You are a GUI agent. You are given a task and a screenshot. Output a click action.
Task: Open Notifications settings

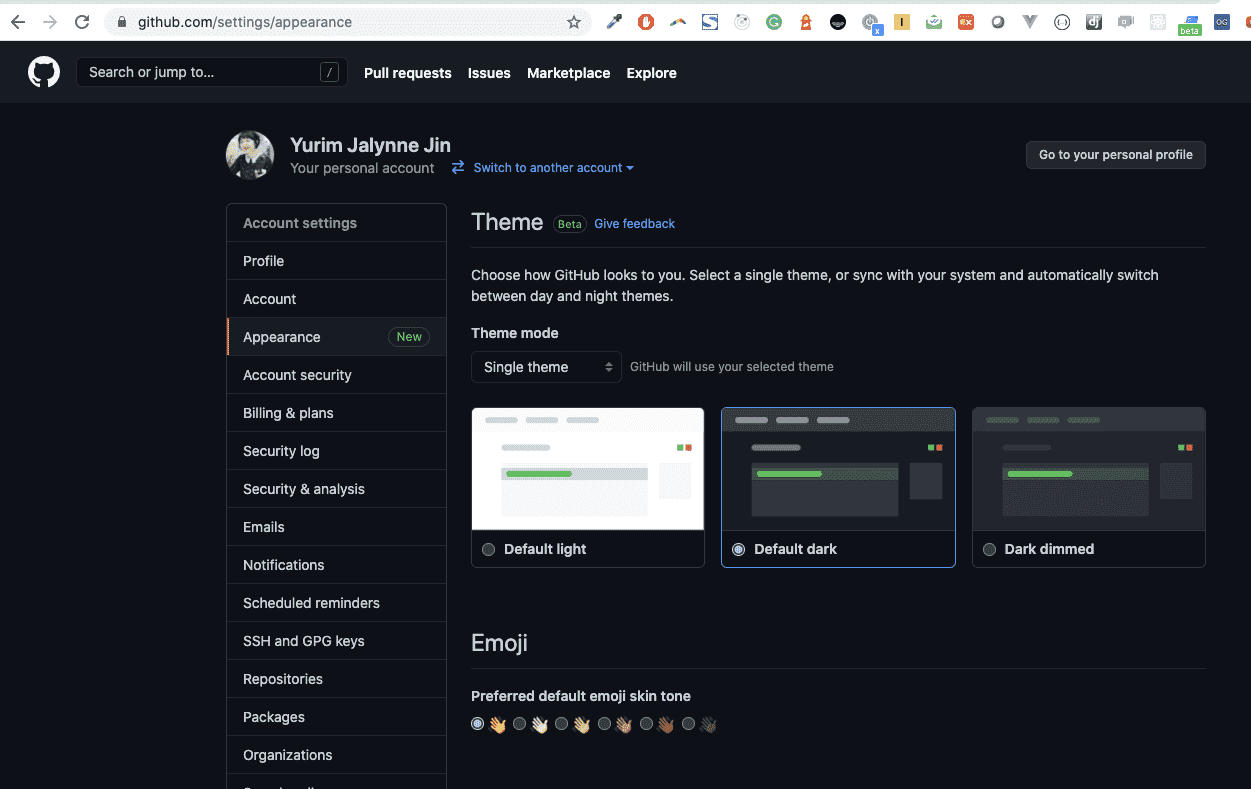tap(336, 565)
